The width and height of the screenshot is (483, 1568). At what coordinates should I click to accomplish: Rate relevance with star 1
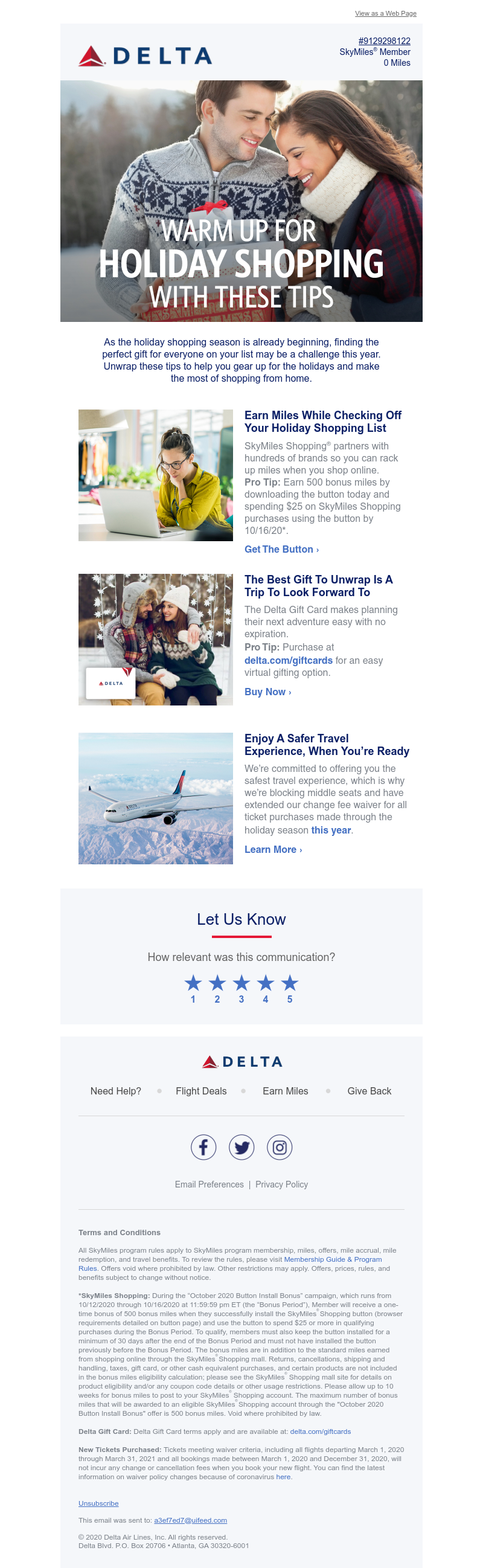coord(193,989)
